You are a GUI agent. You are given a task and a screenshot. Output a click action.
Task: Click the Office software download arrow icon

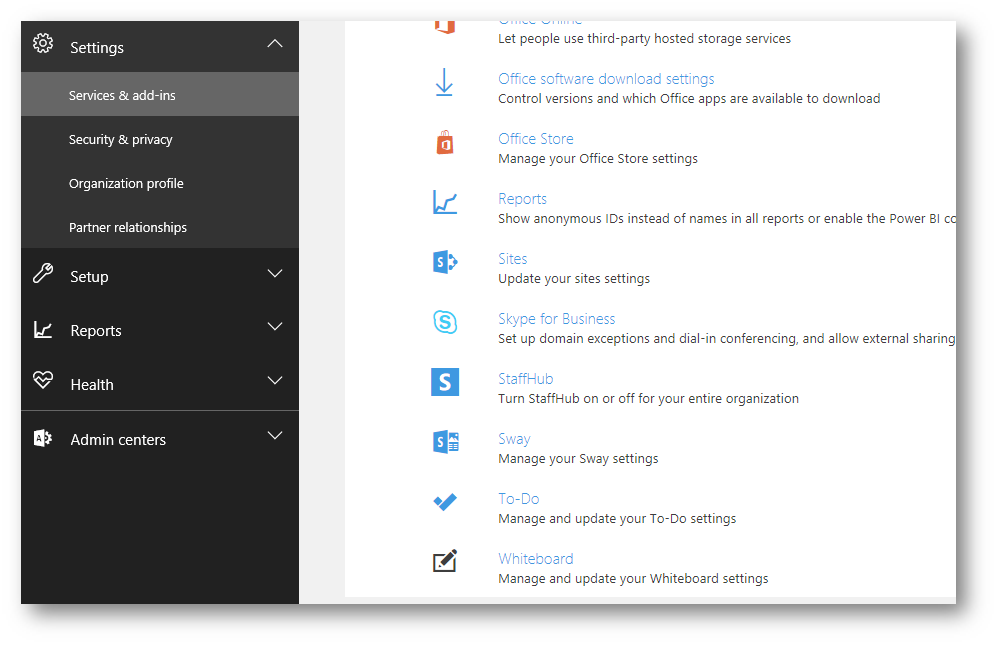[444, 83]
